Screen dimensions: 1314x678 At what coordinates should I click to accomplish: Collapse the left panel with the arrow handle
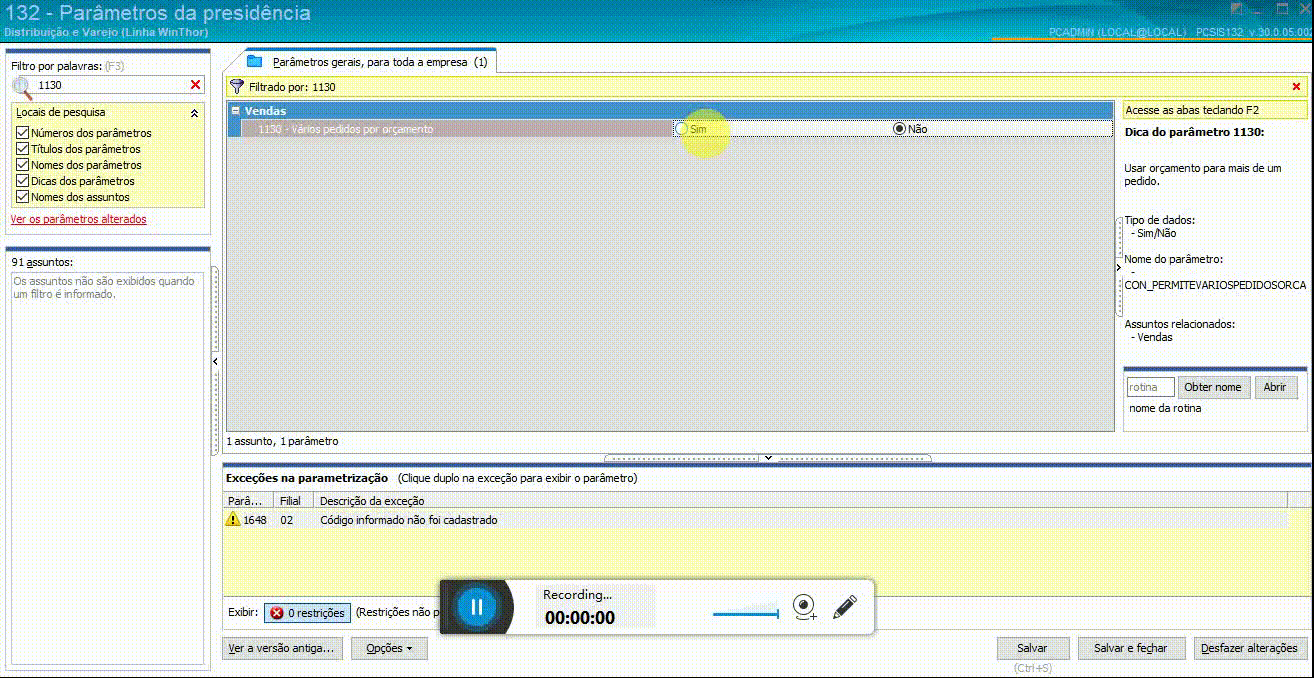click(215, 361)
